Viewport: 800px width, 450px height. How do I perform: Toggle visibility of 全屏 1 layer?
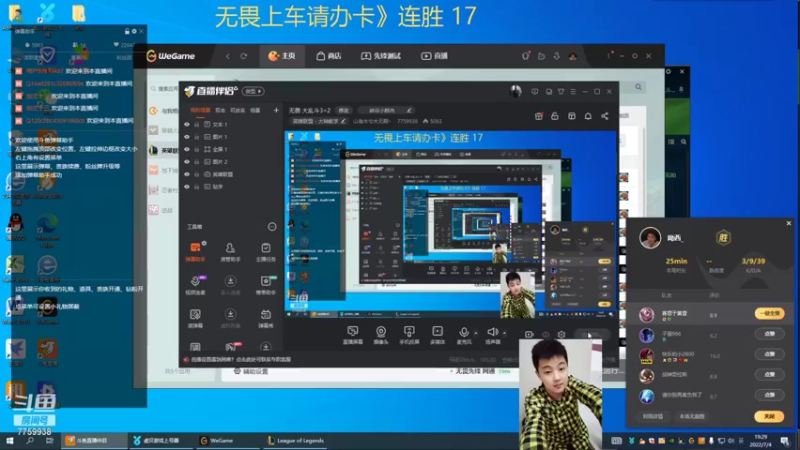click(187, 149)
